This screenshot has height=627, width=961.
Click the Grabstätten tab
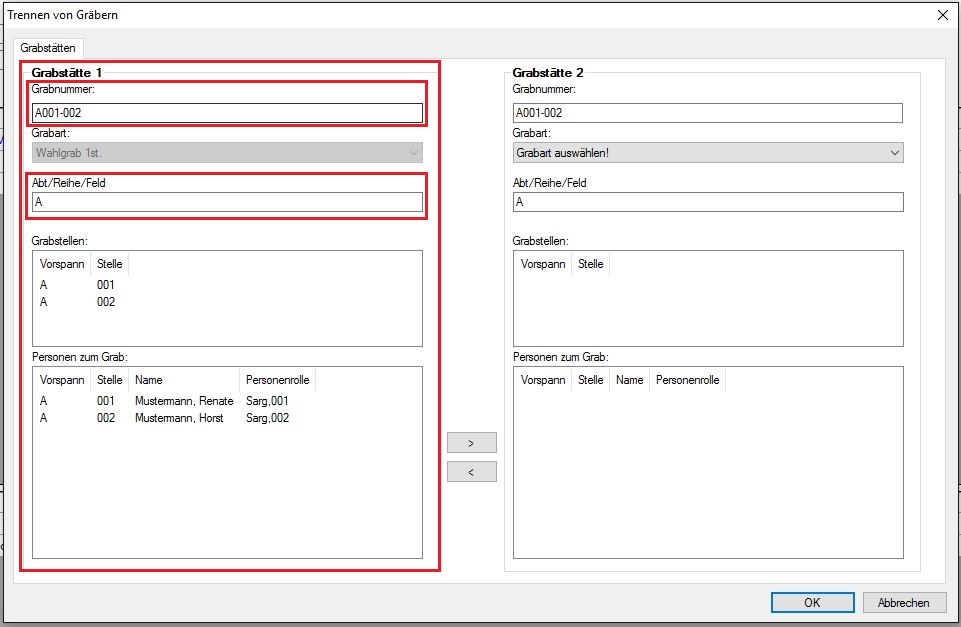point(48,47)
